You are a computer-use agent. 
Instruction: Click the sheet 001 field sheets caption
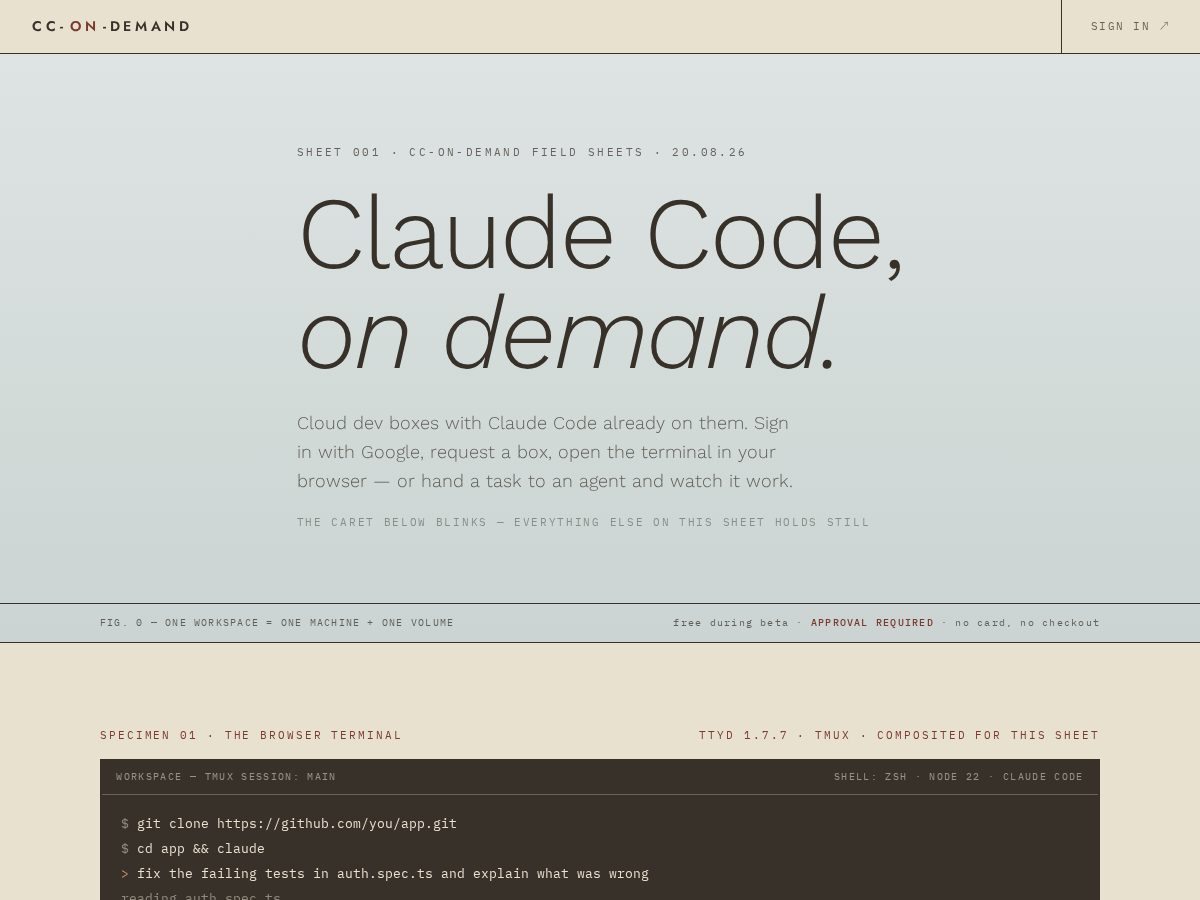click(521, 153)
